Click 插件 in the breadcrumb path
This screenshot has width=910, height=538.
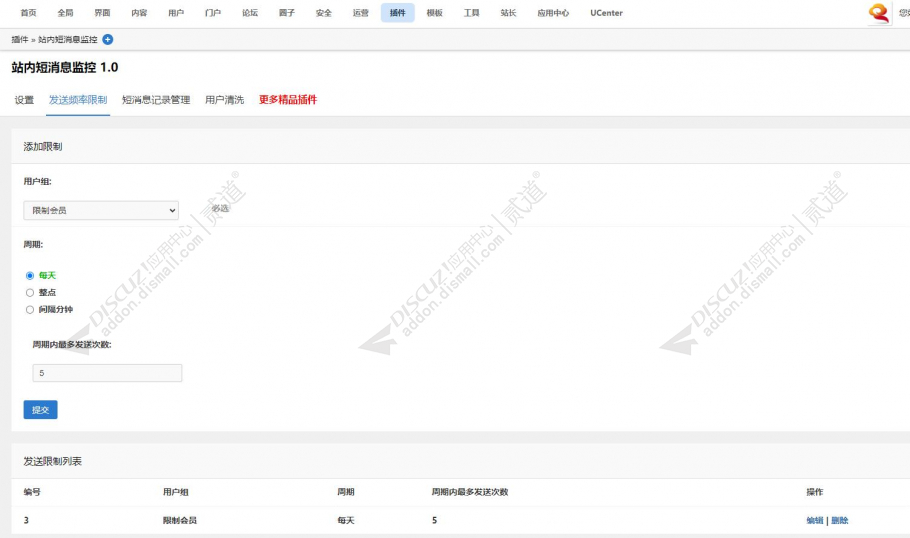click(x=20, y=39)
